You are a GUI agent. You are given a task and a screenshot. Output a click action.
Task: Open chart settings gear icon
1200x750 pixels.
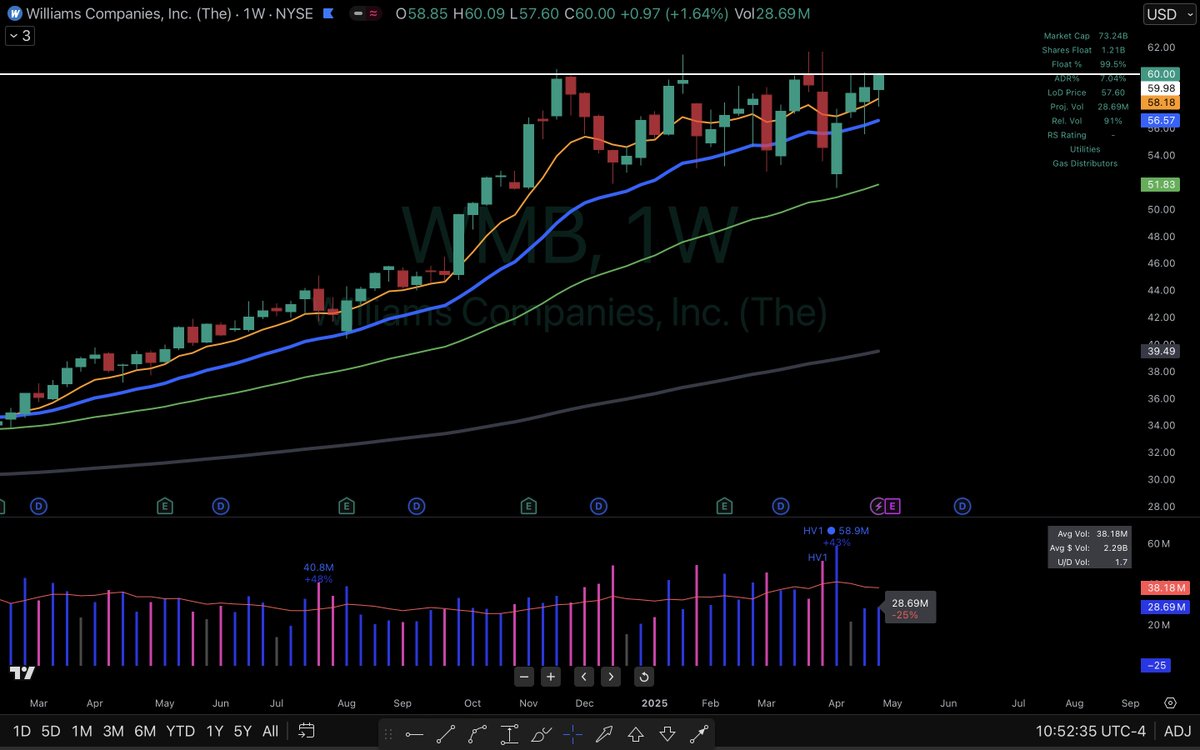pyautogui.click(x=1169, y=704)
